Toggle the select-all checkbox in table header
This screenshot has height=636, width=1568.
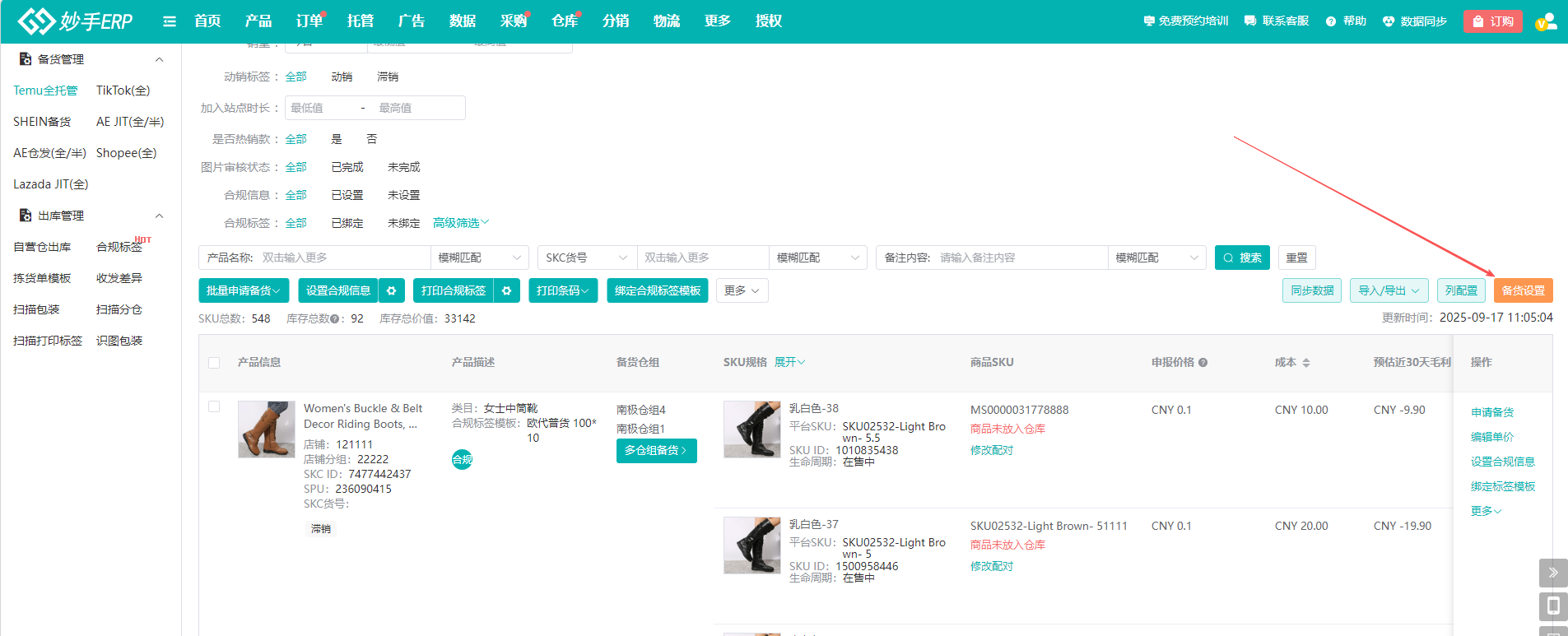pyautogui.click(x=214, y=363)
